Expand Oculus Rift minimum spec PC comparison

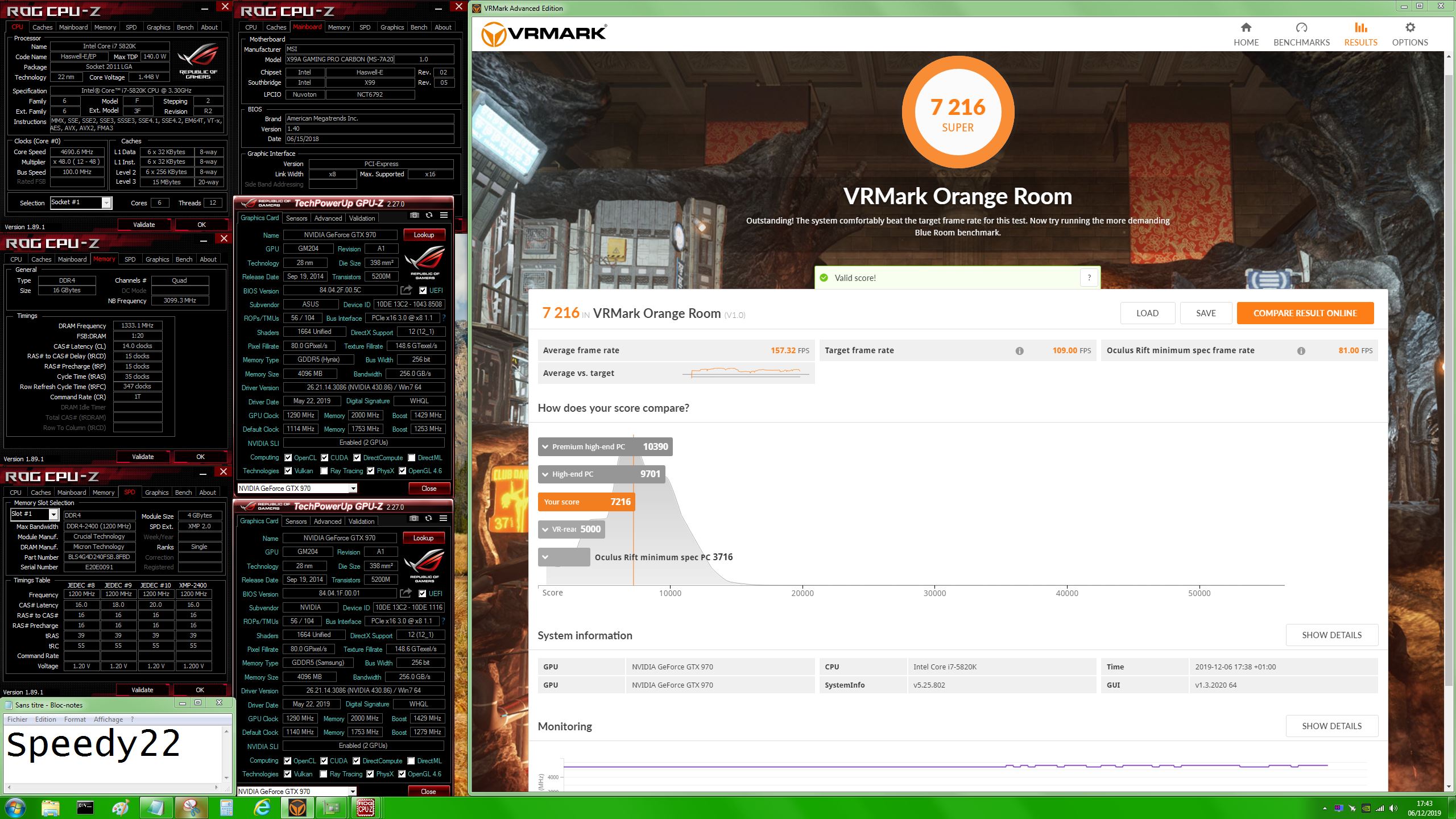(x=564, y=557)
